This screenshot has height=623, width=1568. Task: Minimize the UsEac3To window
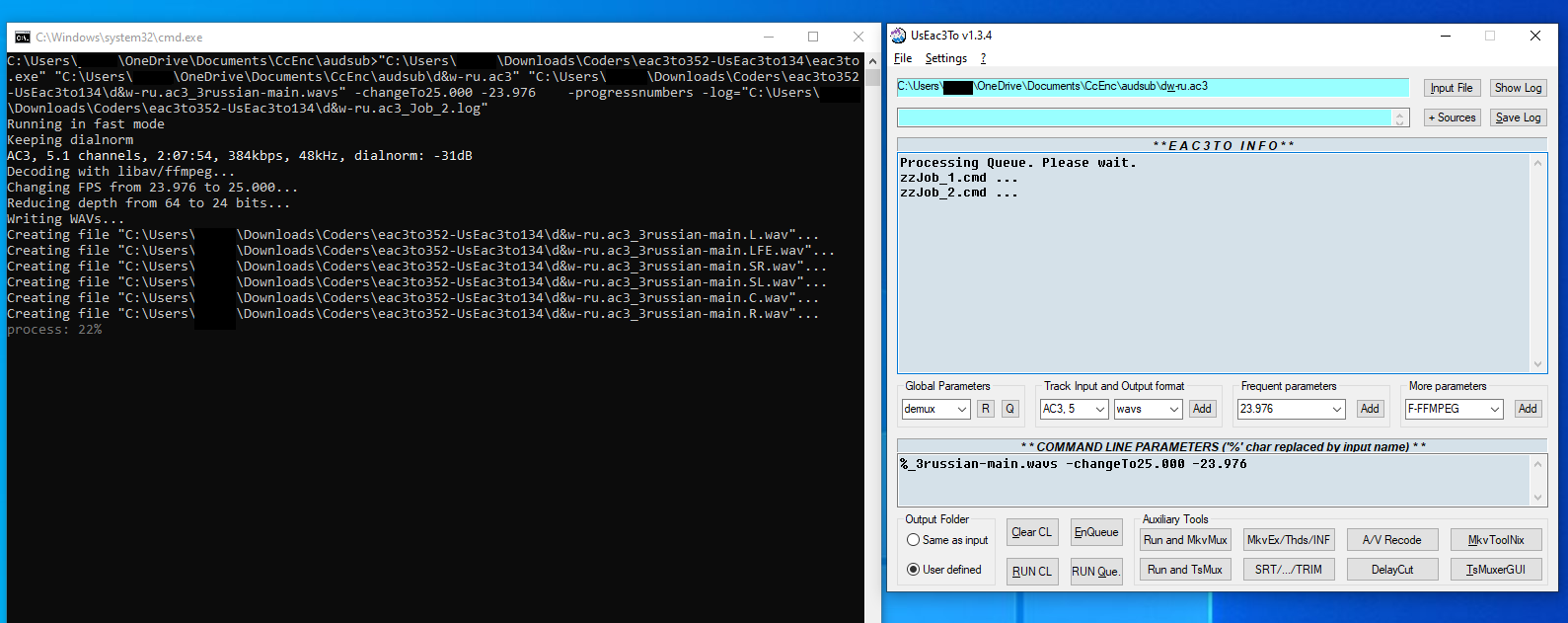(1446, 36)
